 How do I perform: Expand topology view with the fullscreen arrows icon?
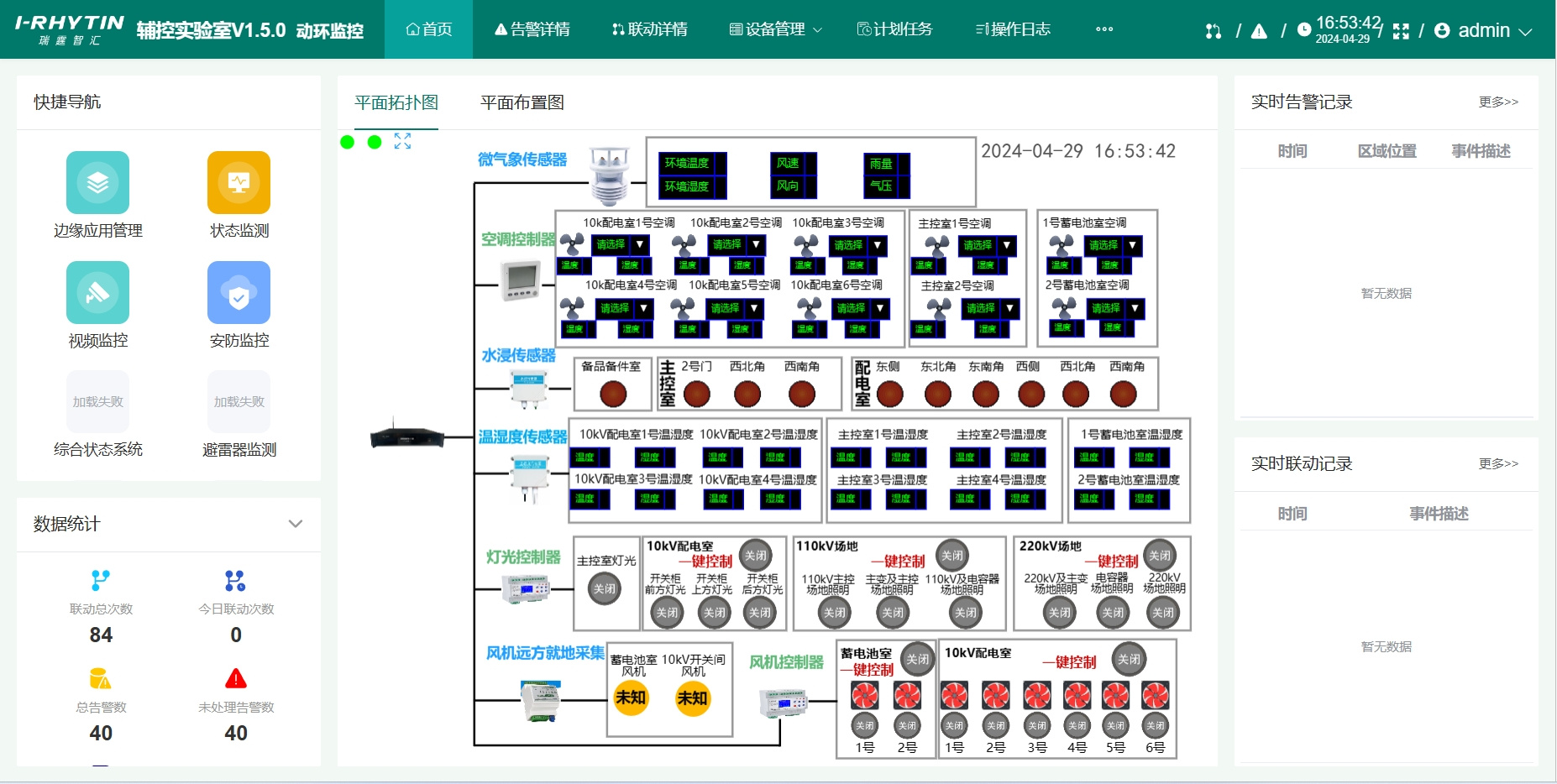click(x=403, y=141)
